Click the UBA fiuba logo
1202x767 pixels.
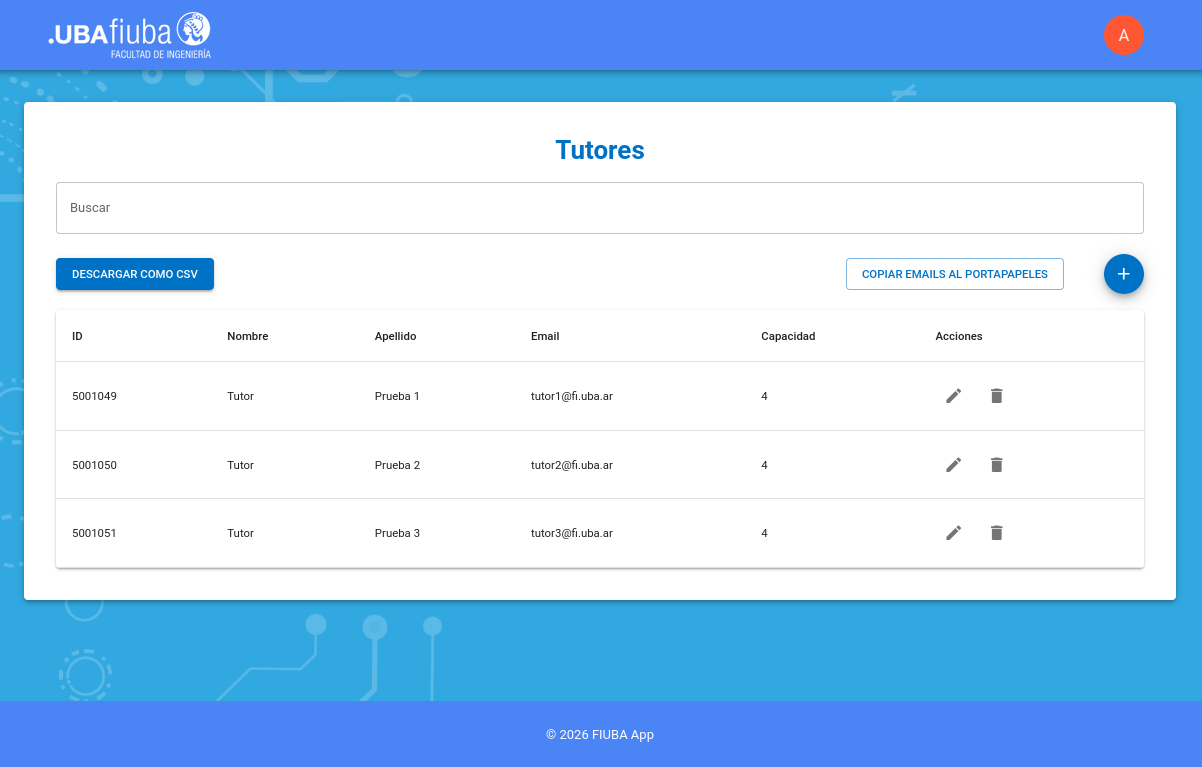(x=130, y=35)
